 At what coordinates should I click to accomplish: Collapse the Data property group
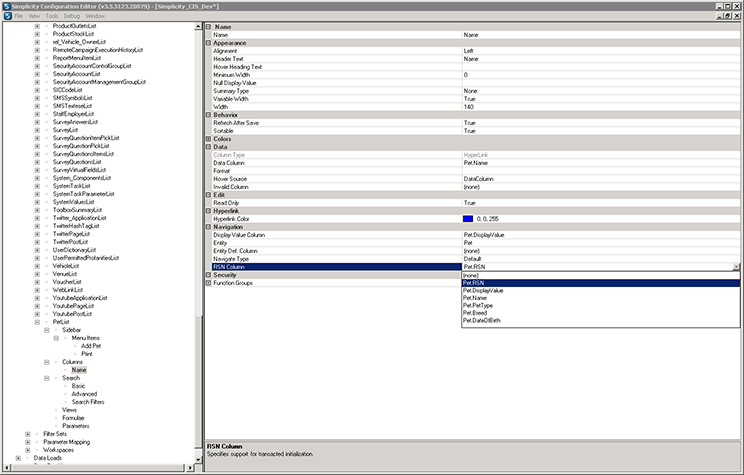click(x=208, y=147)
